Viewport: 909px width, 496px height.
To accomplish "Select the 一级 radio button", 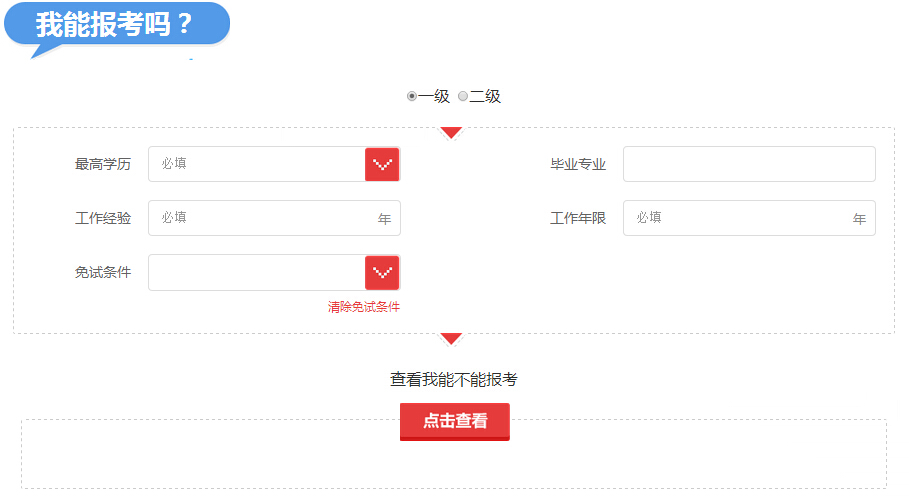I will click(412, 96).
